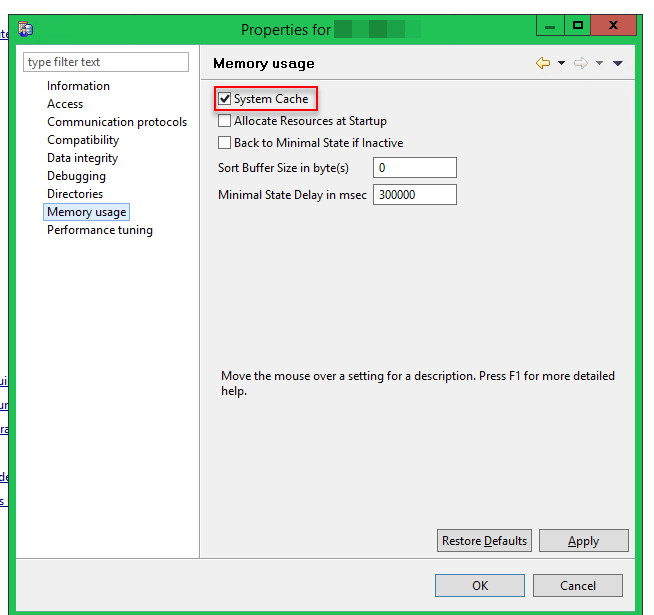Maximize the Properties dialog window
The image size is (654, 615).
click(577, 25)
